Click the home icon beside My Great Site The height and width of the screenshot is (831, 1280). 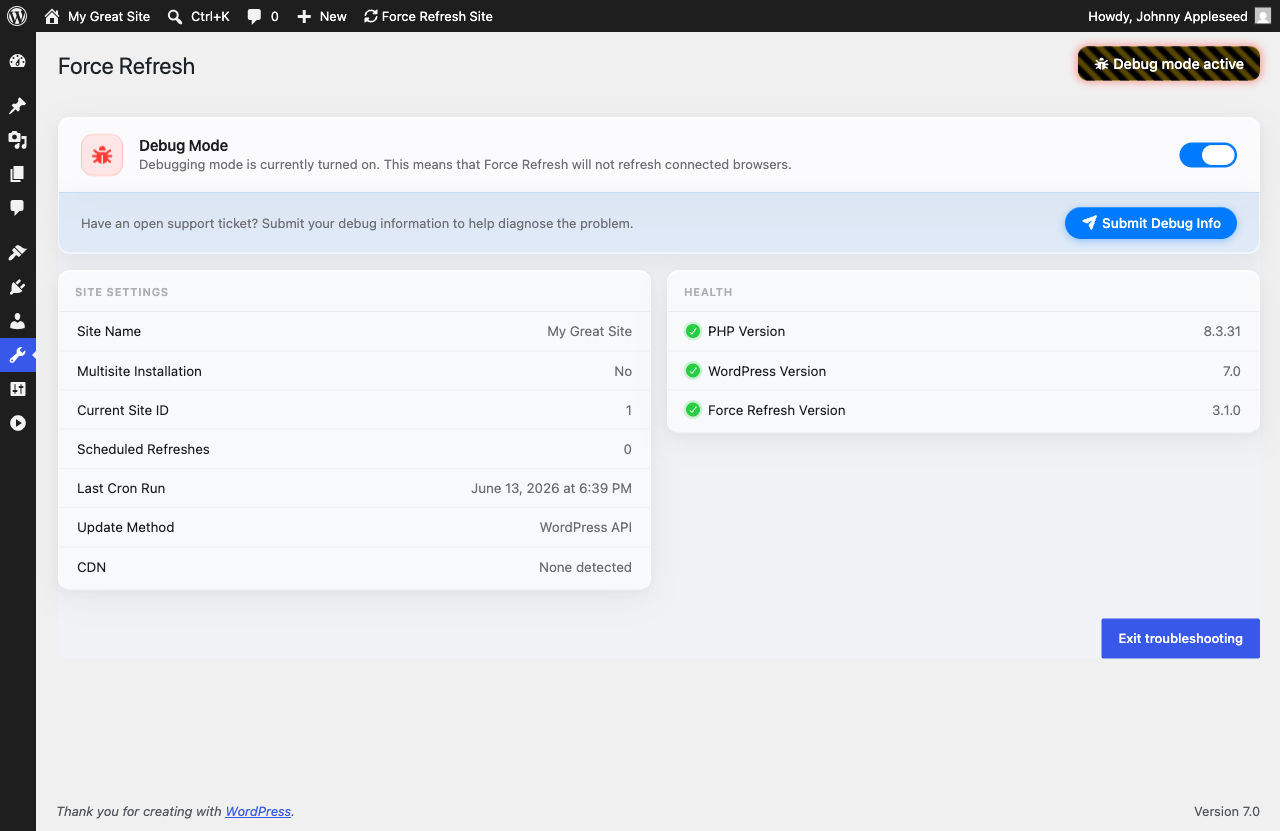[52, 16]
